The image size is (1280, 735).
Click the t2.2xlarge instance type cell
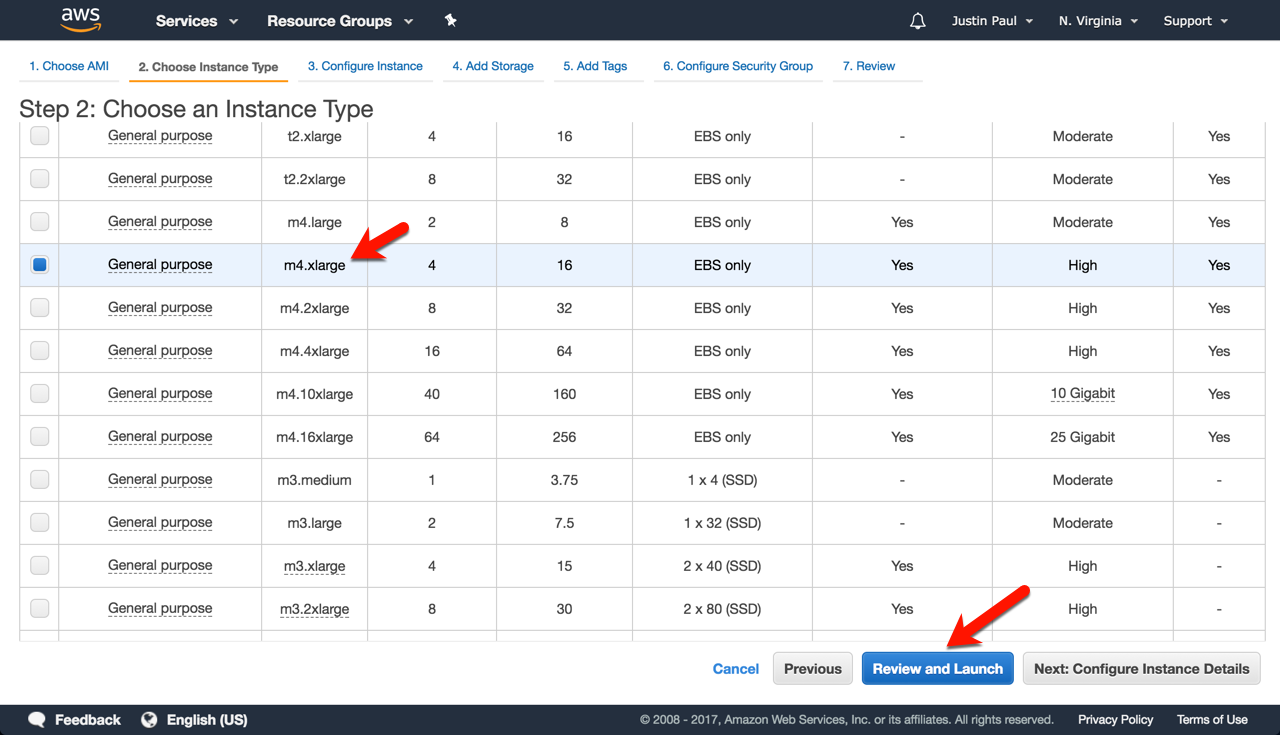(314, 179)
